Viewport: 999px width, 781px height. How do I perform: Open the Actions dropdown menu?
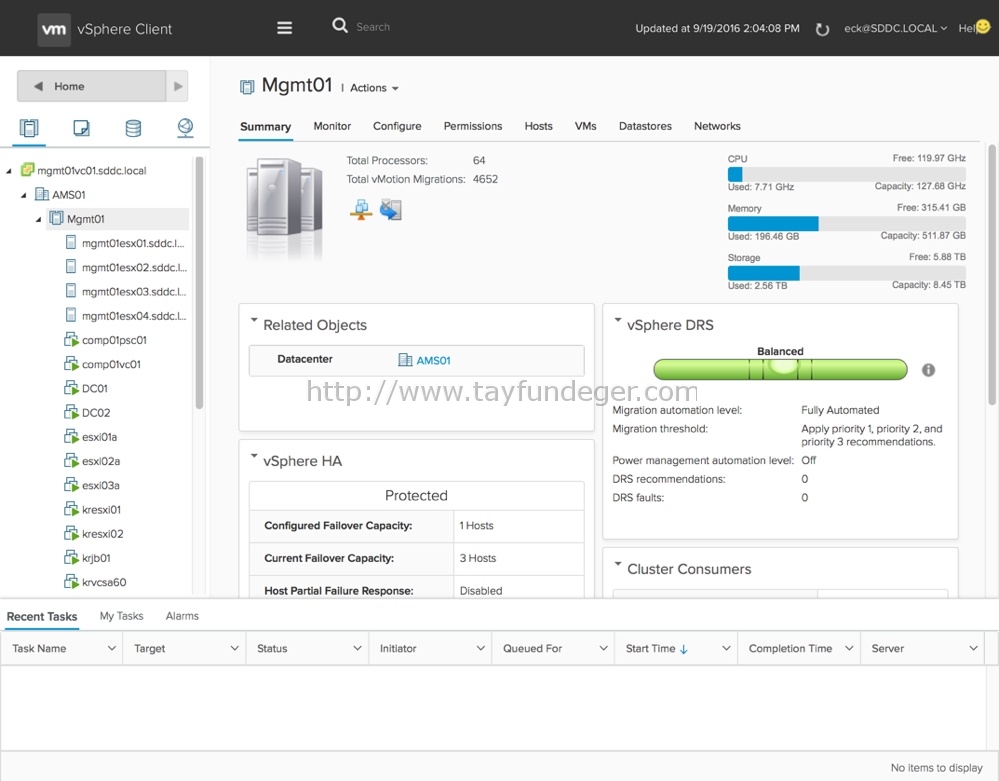coord(375,88)
